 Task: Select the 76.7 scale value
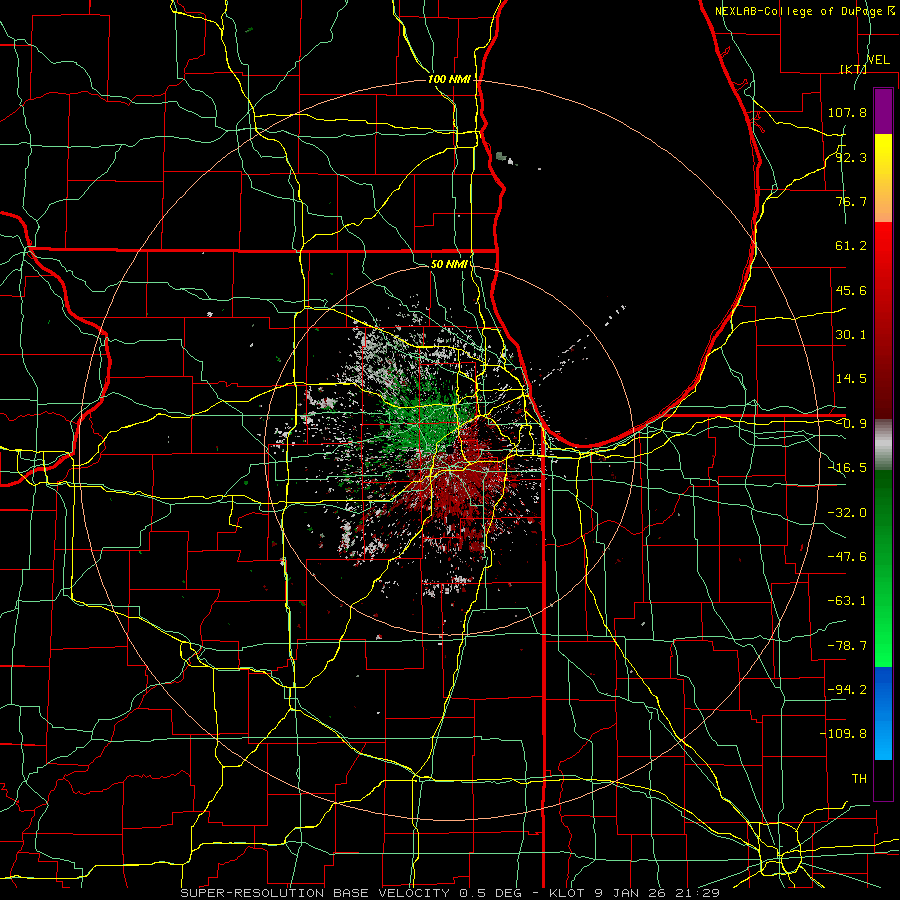pyautogui.click(x=851, y=201)
